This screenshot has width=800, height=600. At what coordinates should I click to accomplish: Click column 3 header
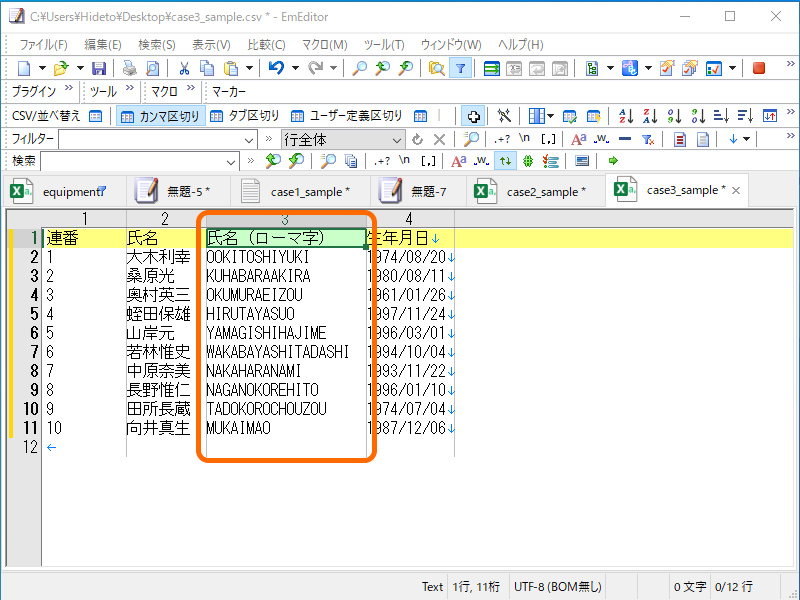point(285,219)
